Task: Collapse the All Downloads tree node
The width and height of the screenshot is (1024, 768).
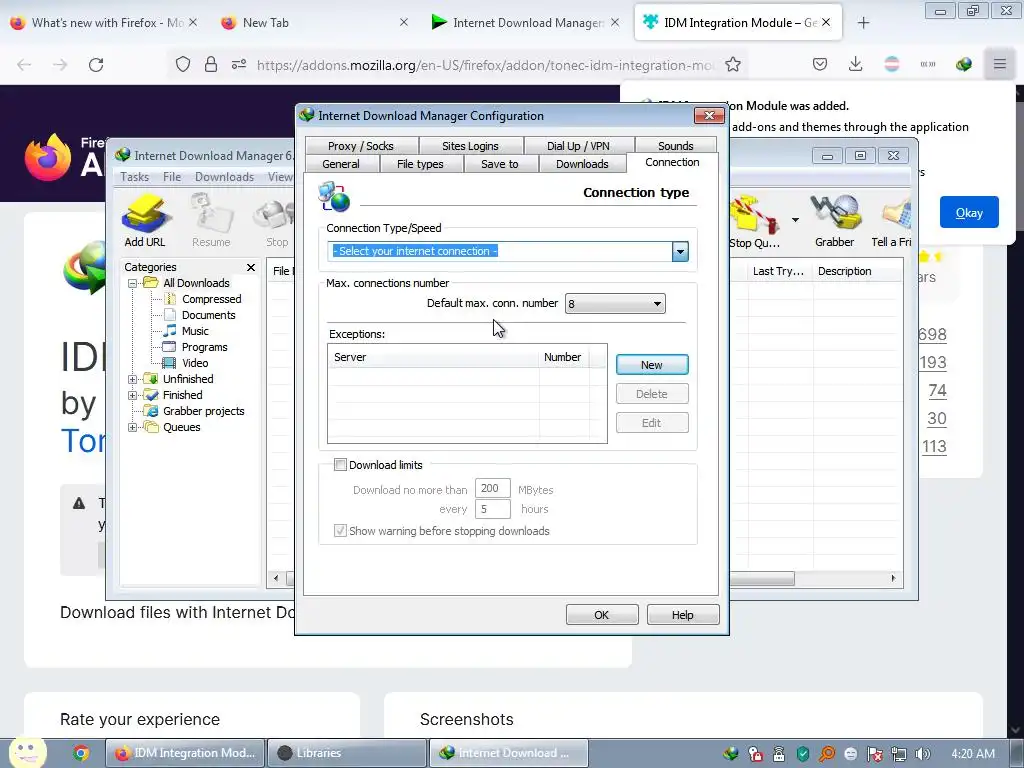Action: pos(132,283)
